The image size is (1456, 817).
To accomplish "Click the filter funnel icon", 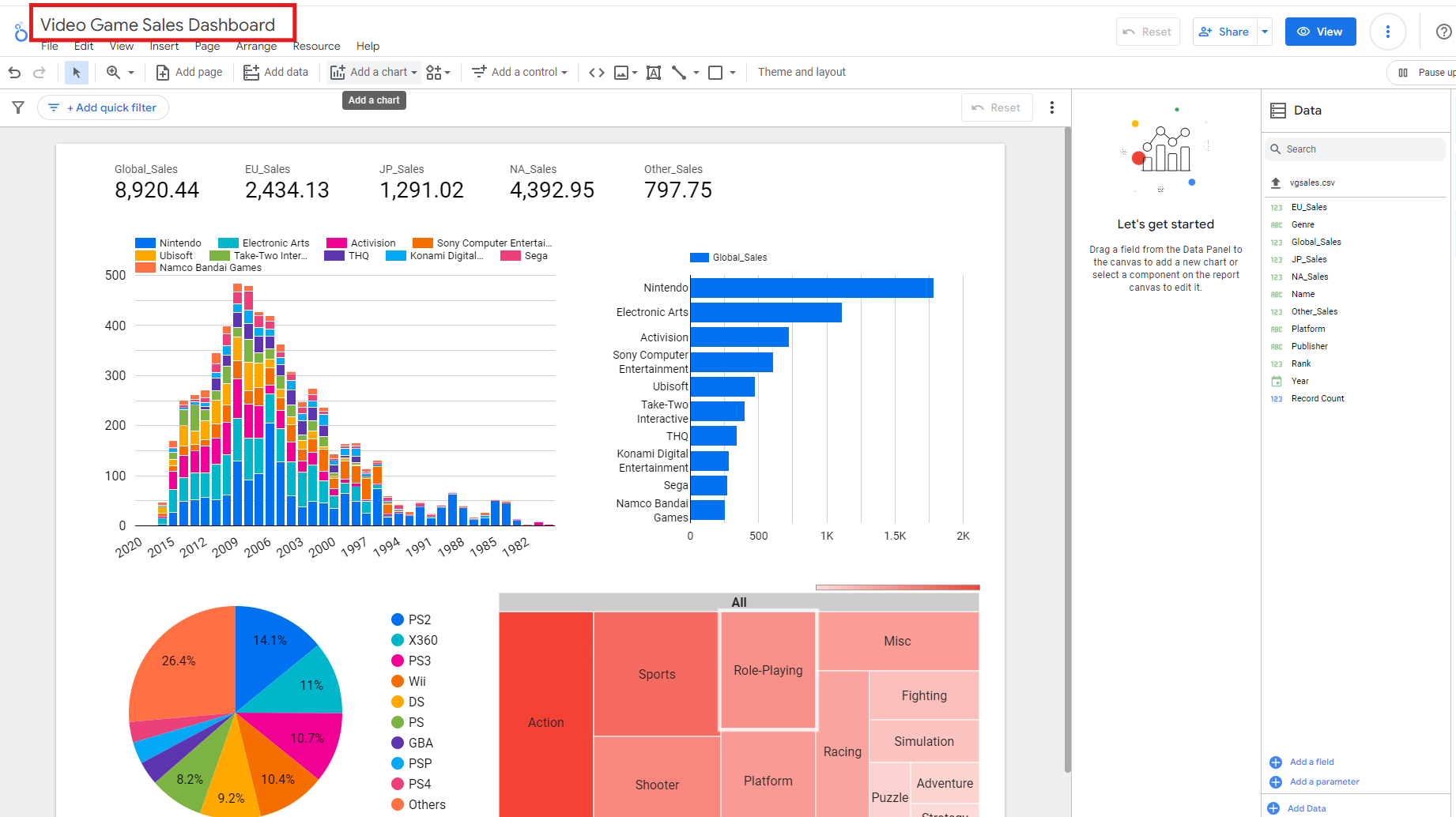I will click(x=18, y=107).
